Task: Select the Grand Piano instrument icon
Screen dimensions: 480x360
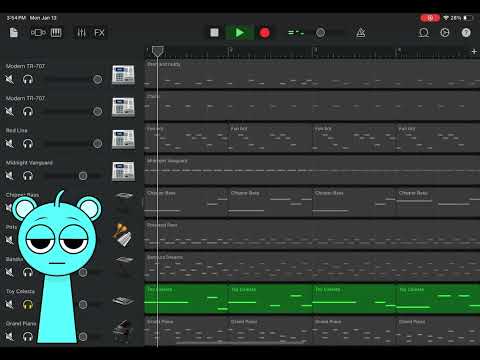Action: [x=123, y=332]
